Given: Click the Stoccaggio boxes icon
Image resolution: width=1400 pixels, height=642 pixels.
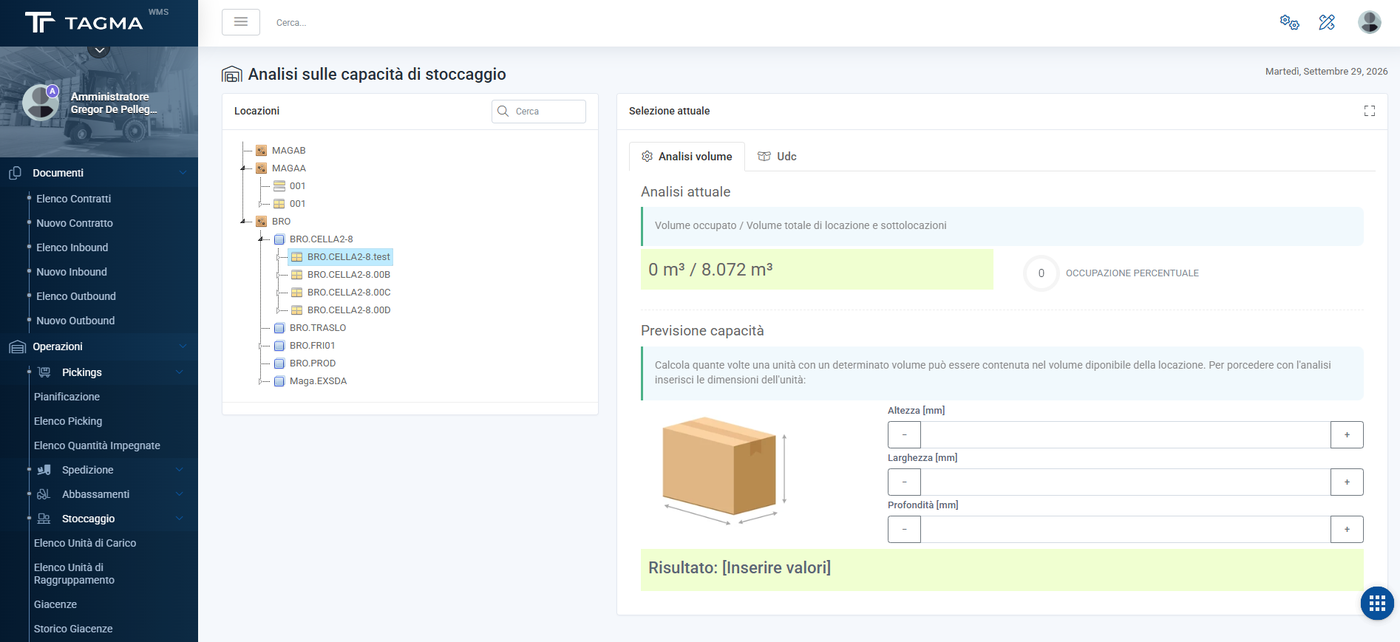Looking at the screenshot, I should (43, 519).
